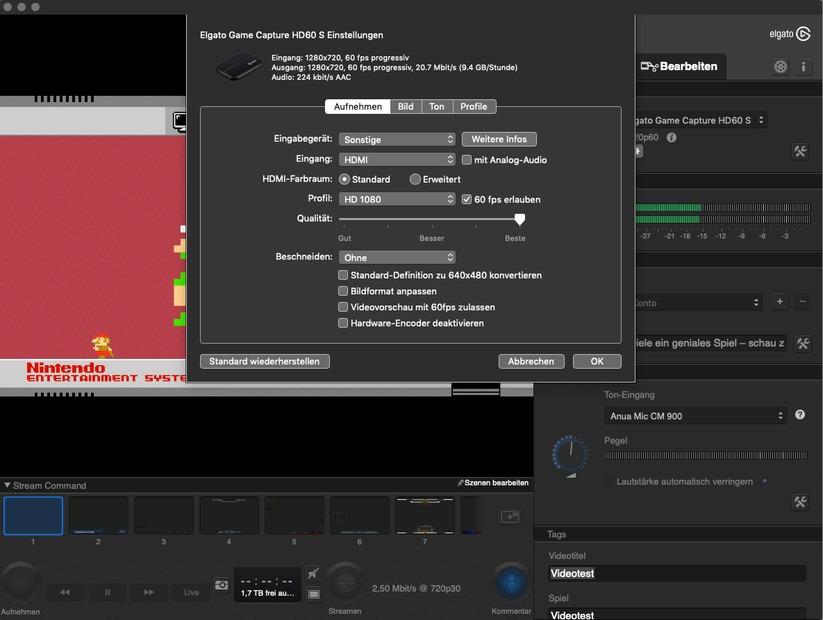Check Hardware-Encoder deaktivieren
This screenshot has width=823, height=620.
coord(343,323)
